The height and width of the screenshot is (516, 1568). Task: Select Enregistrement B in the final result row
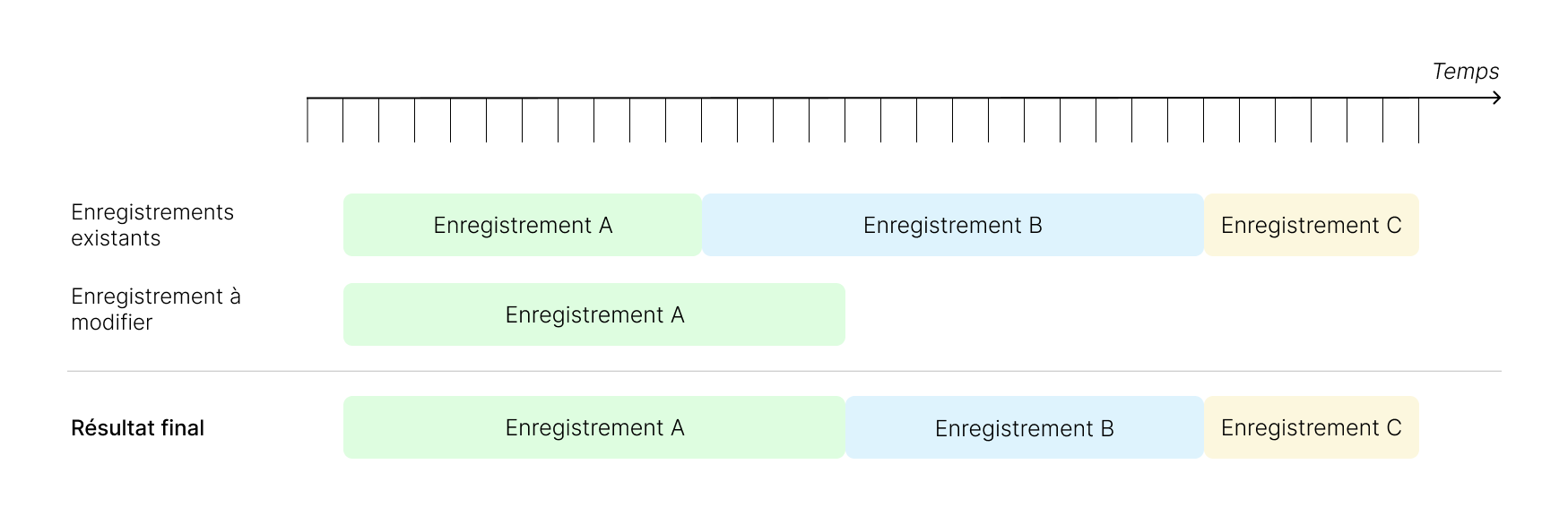pyautogui.click(x=1024, y=428)
